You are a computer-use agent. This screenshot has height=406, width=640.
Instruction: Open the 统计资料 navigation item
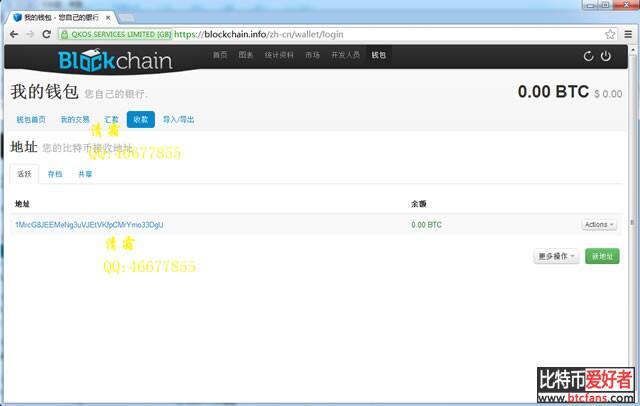pyautogui.click(x=279, y=55)
